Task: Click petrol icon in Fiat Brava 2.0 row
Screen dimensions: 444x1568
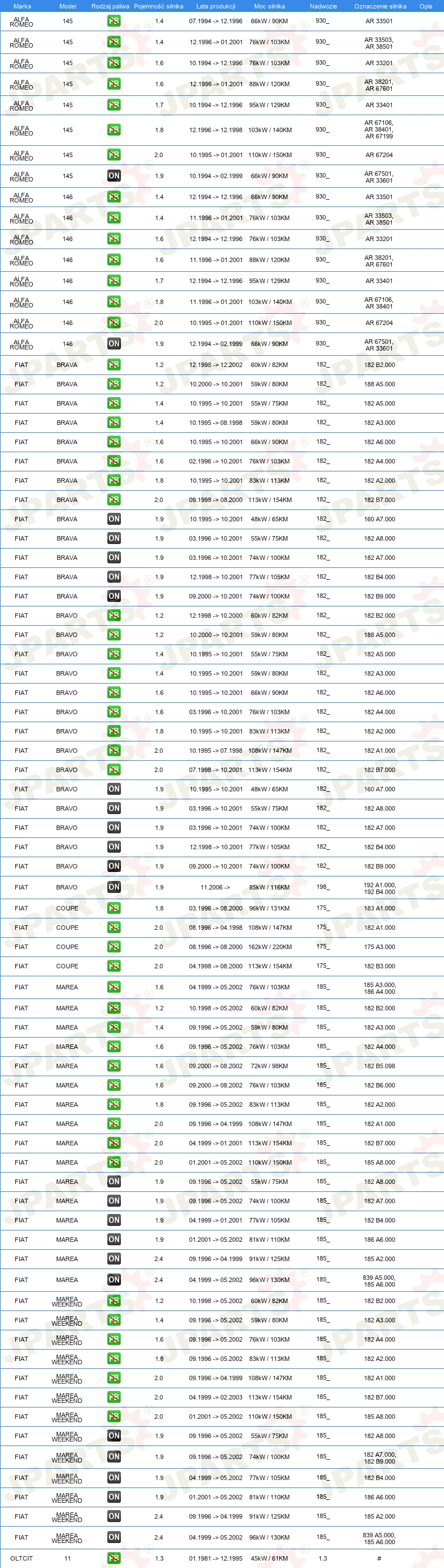Action: click(114, 500)
